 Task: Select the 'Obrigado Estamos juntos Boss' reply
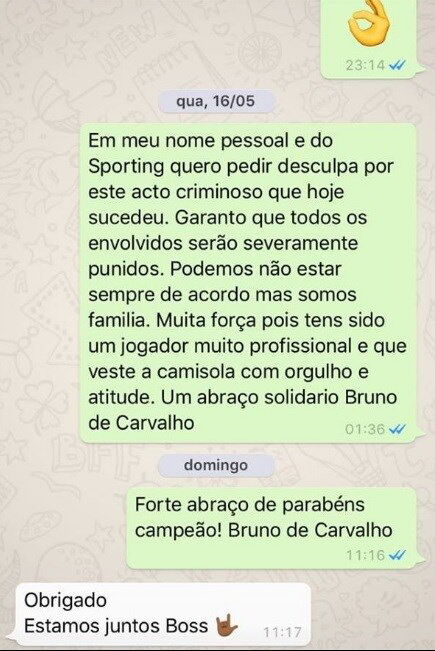163,614
